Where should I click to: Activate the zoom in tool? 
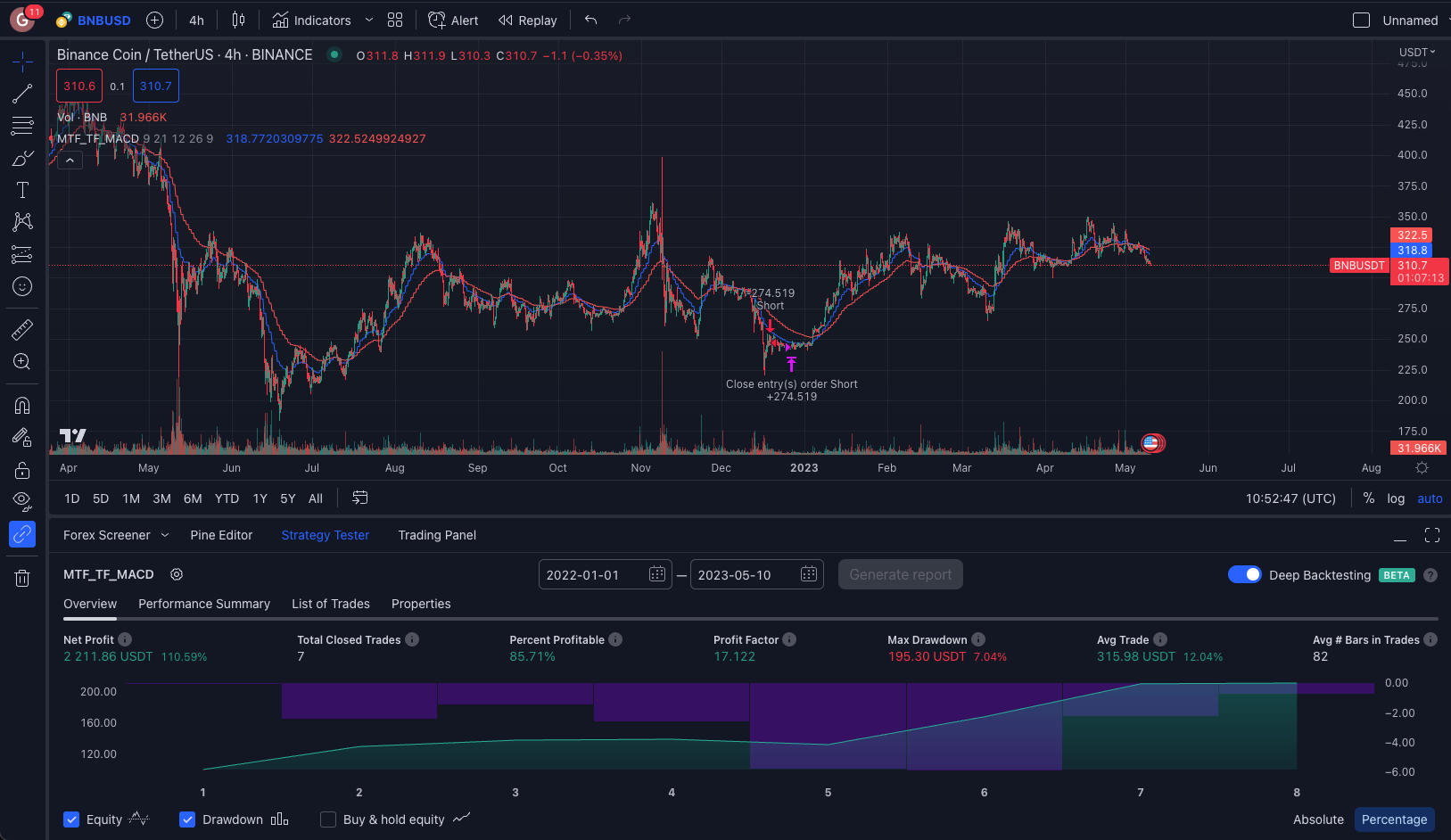(22, 361)
